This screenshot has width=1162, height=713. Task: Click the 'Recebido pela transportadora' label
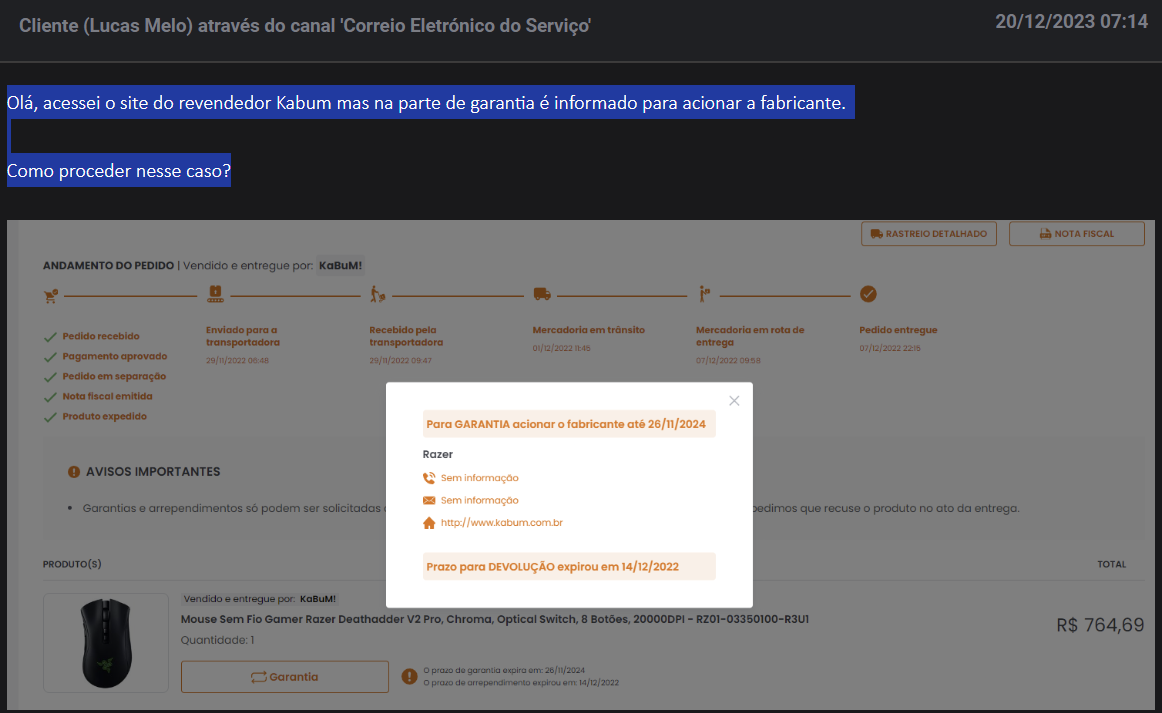(406, 336)
